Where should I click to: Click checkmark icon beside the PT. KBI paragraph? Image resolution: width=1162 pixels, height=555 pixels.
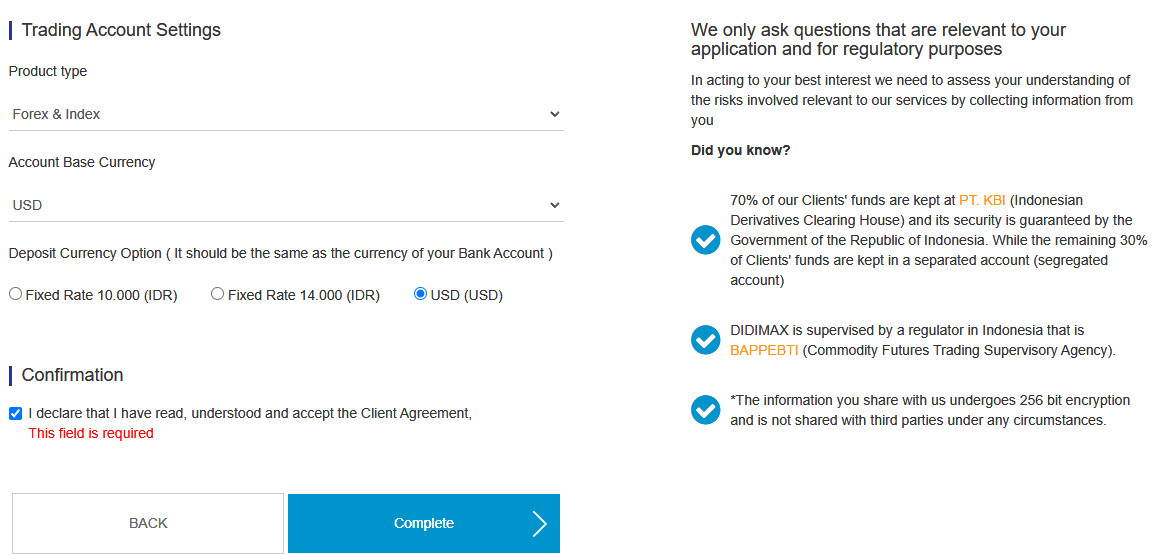706,240
